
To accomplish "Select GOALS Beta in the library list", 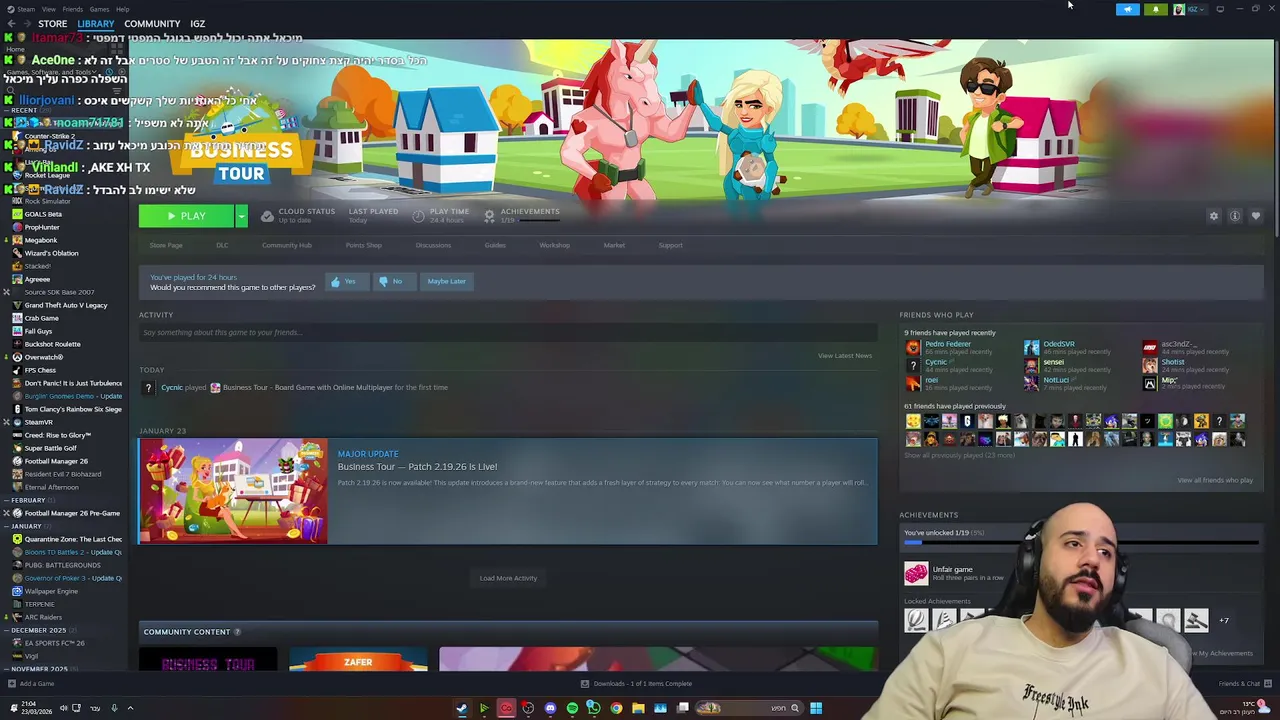I will pos(43,214).
